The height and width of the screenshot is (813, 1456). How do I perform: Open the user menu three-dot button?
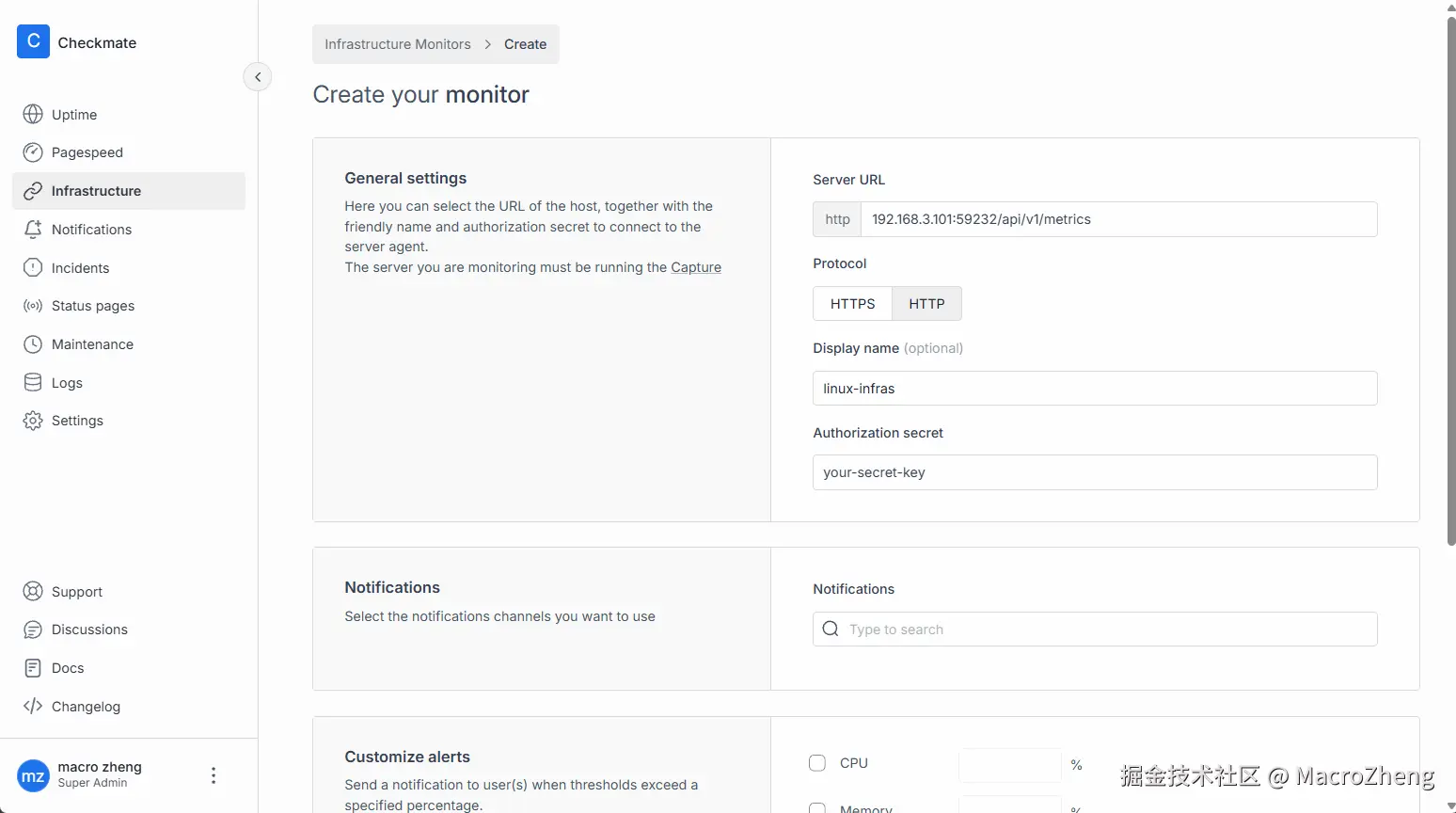tap(214, 775)
